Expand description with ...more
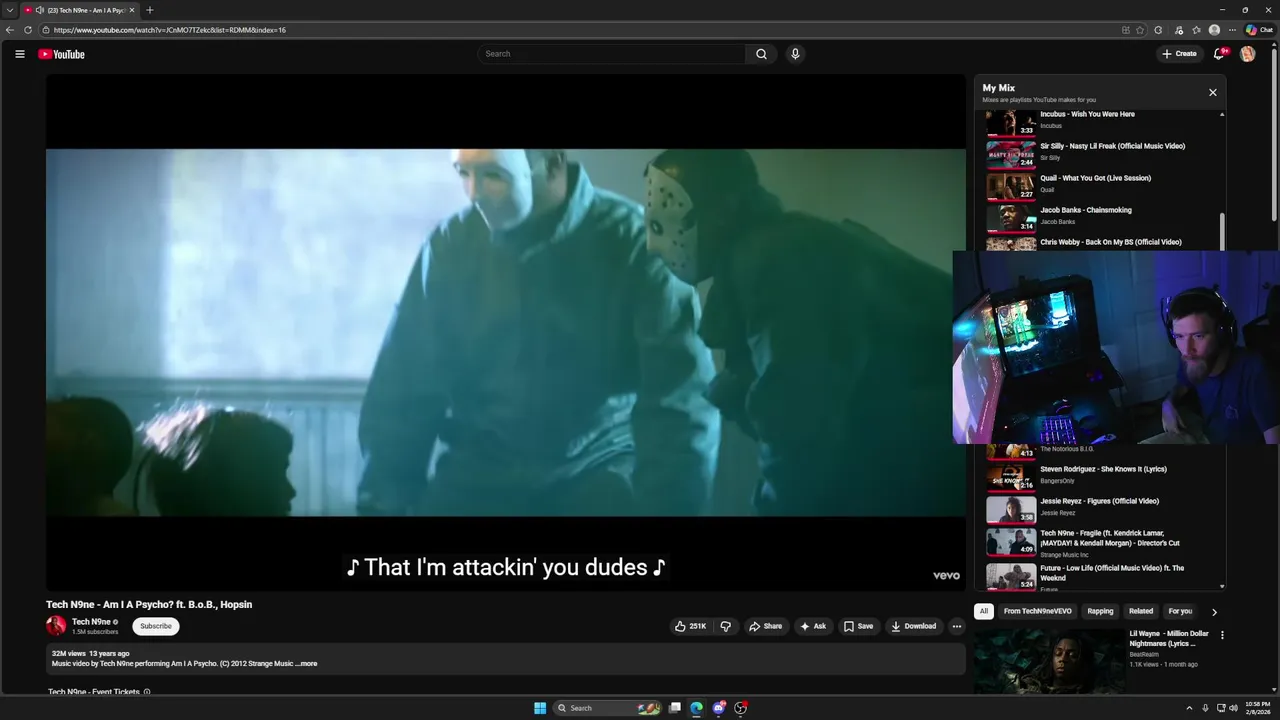The width and height of the screenshot is (1280, 720). click(x=307, y=663)
